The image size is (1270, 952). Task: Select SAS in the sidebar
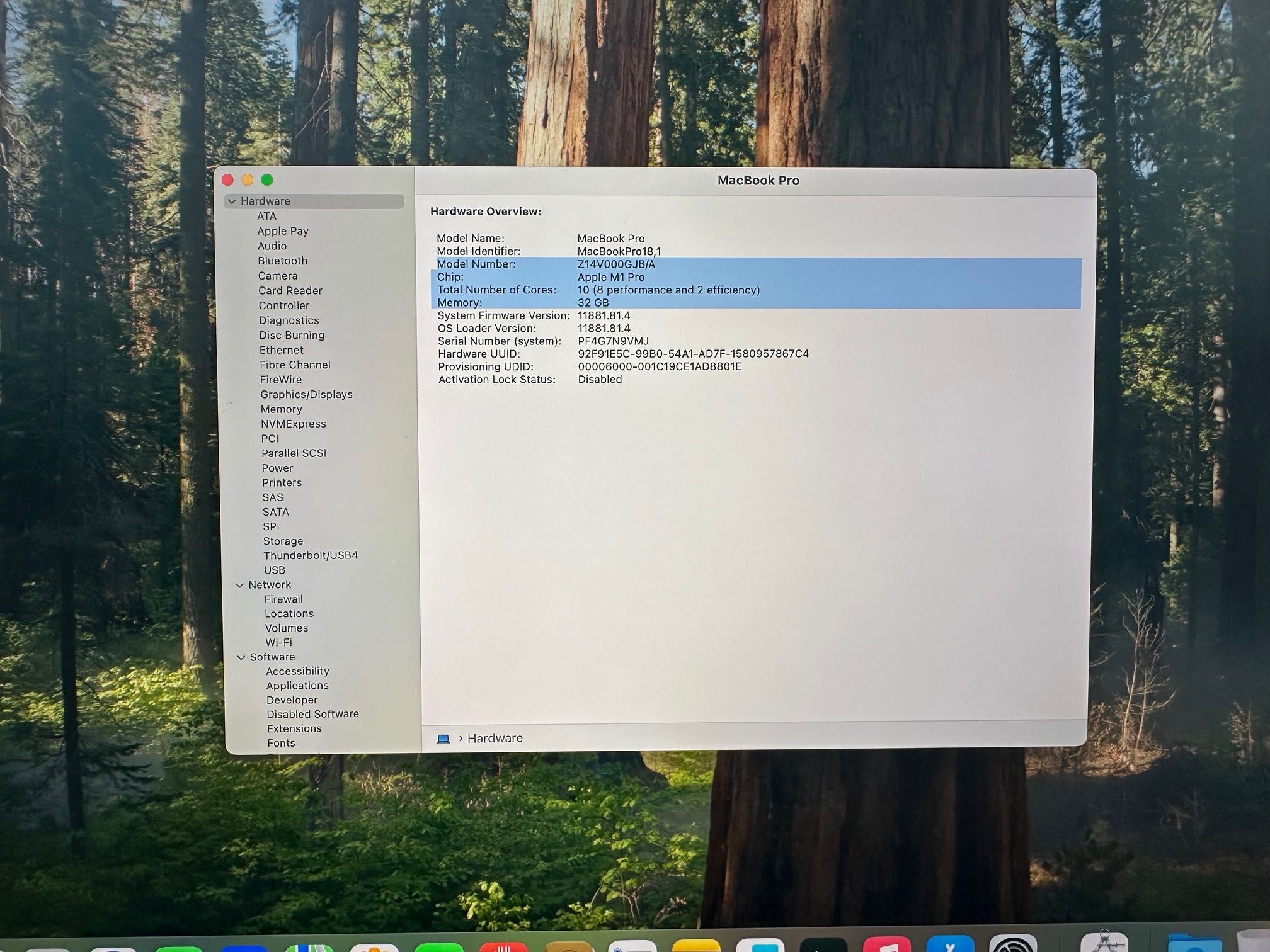(273, 497)
